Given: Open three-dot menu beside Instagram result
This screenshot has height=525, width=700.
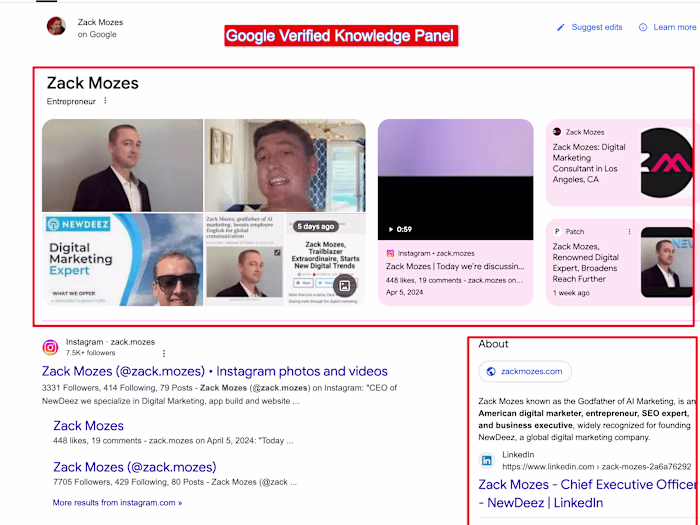Looking at the screenshot, I should pos(164,354).
